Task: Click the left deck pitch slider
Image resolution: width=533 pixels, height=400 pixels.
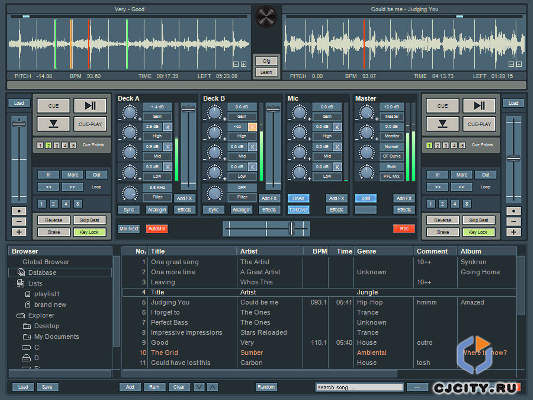Action: [19, 125]
